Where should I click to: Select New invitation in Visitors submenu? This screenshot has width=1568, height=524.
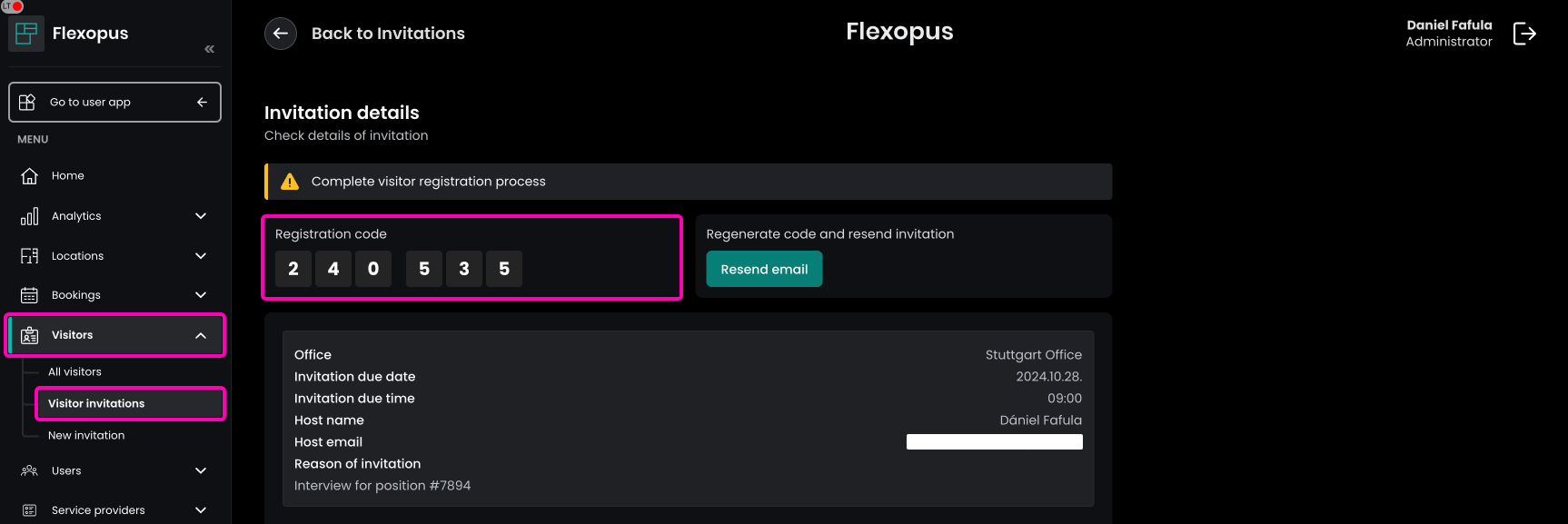point(86,436)
